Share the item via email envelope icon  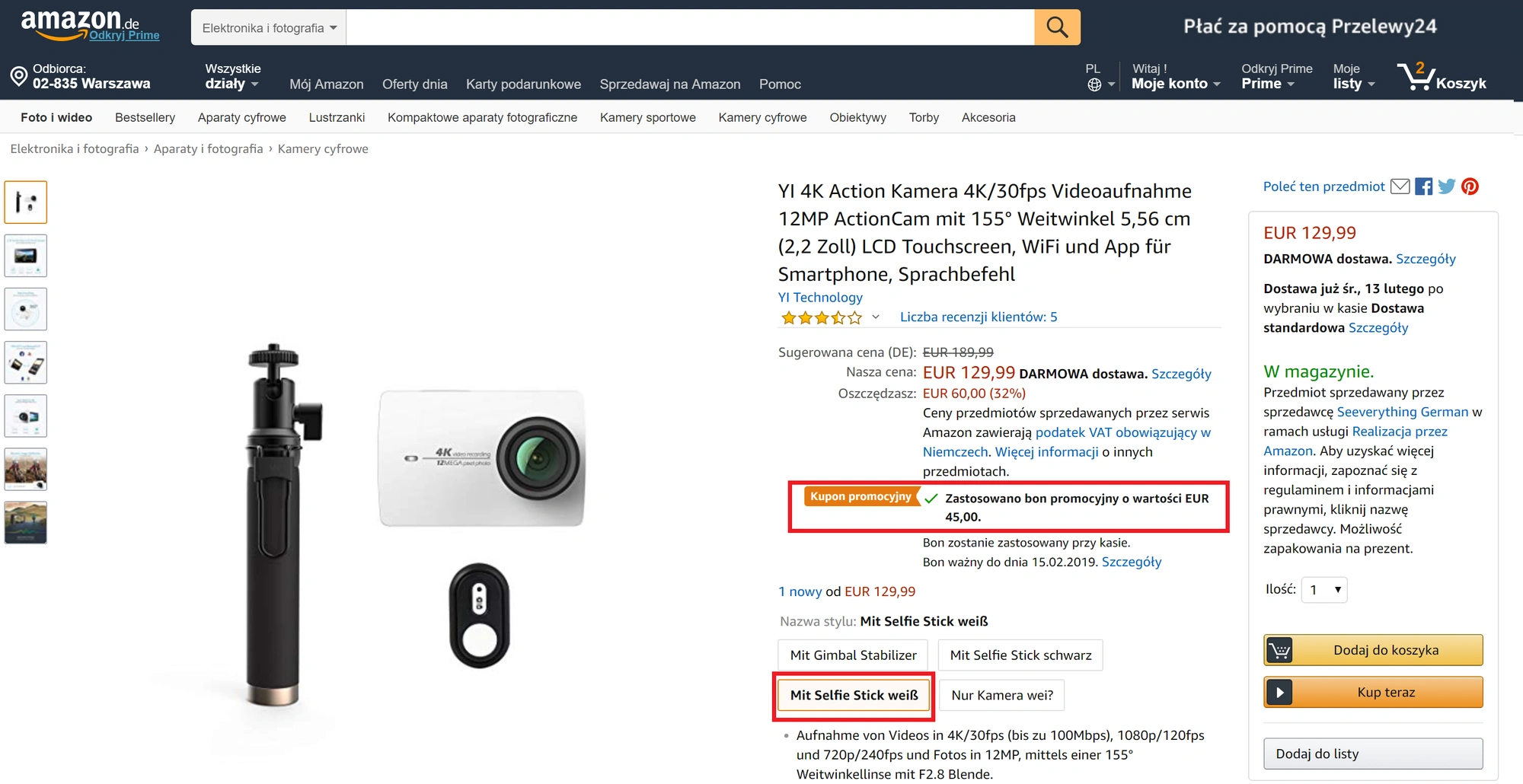1400,186
